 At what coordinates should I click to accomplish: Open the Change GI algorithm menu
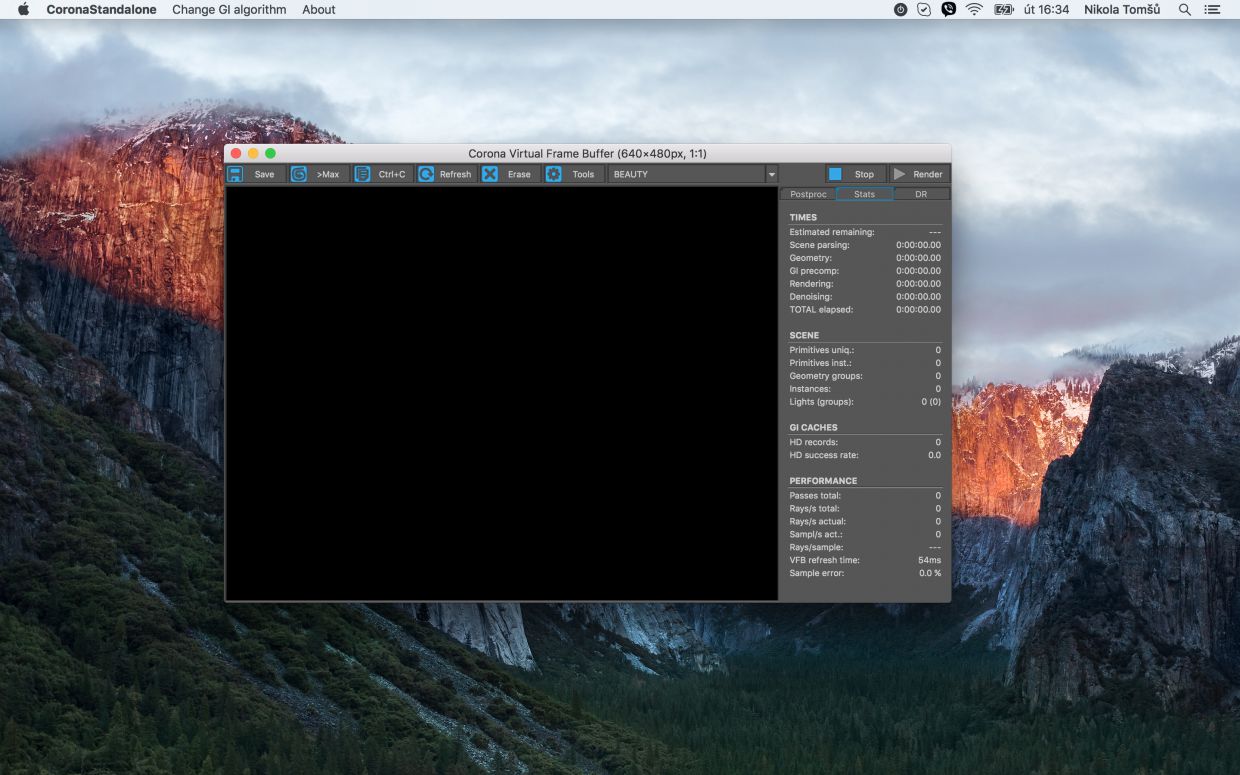[x=229, y=9]
